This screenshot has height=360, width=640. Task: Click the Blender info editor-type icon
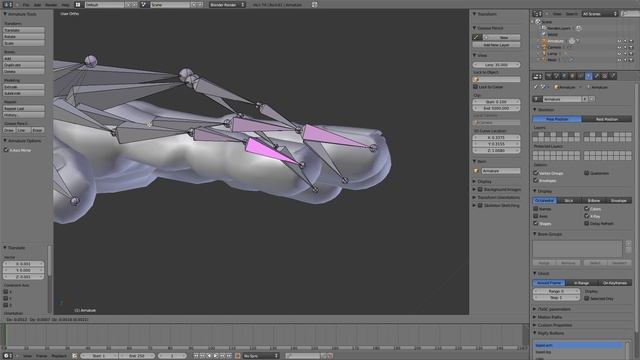pyautogui.click(x=7, y=4)
